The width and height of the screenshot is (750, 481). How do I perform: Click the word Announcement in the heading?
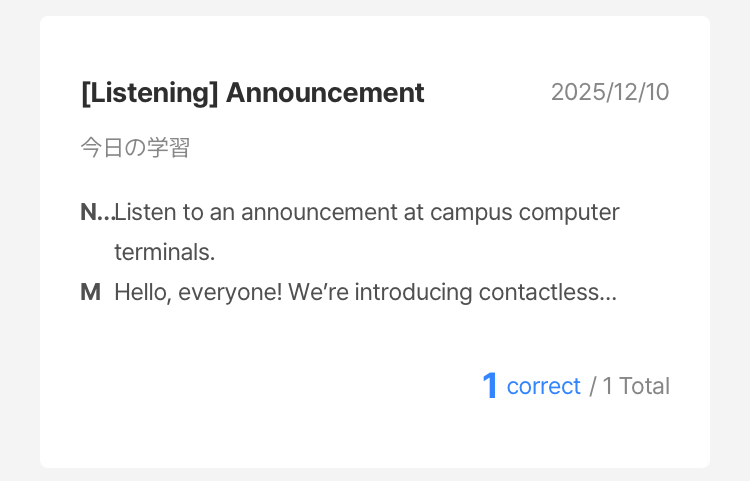[x=325, y=93]
